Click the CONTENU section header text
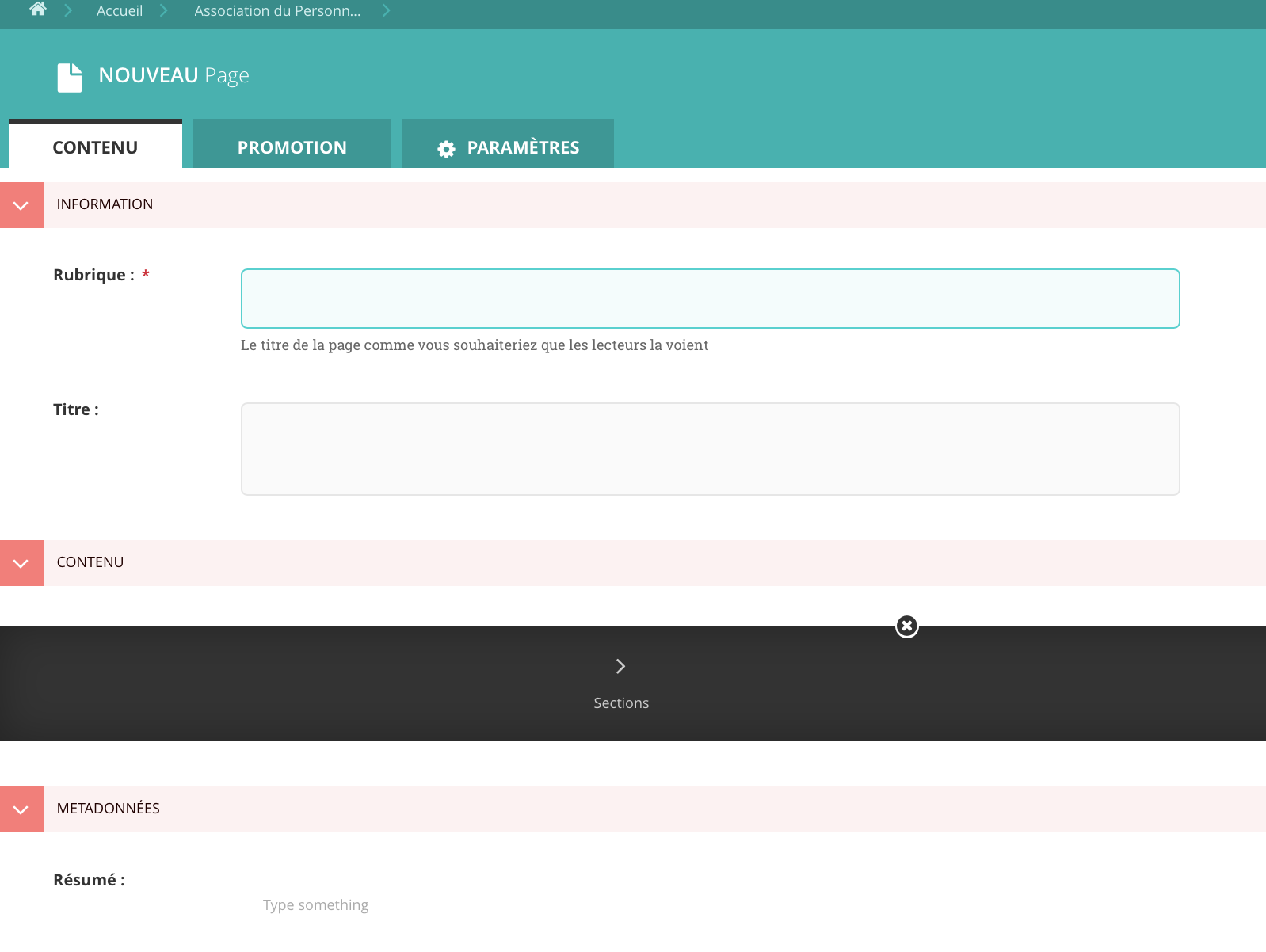 (90, 562)
